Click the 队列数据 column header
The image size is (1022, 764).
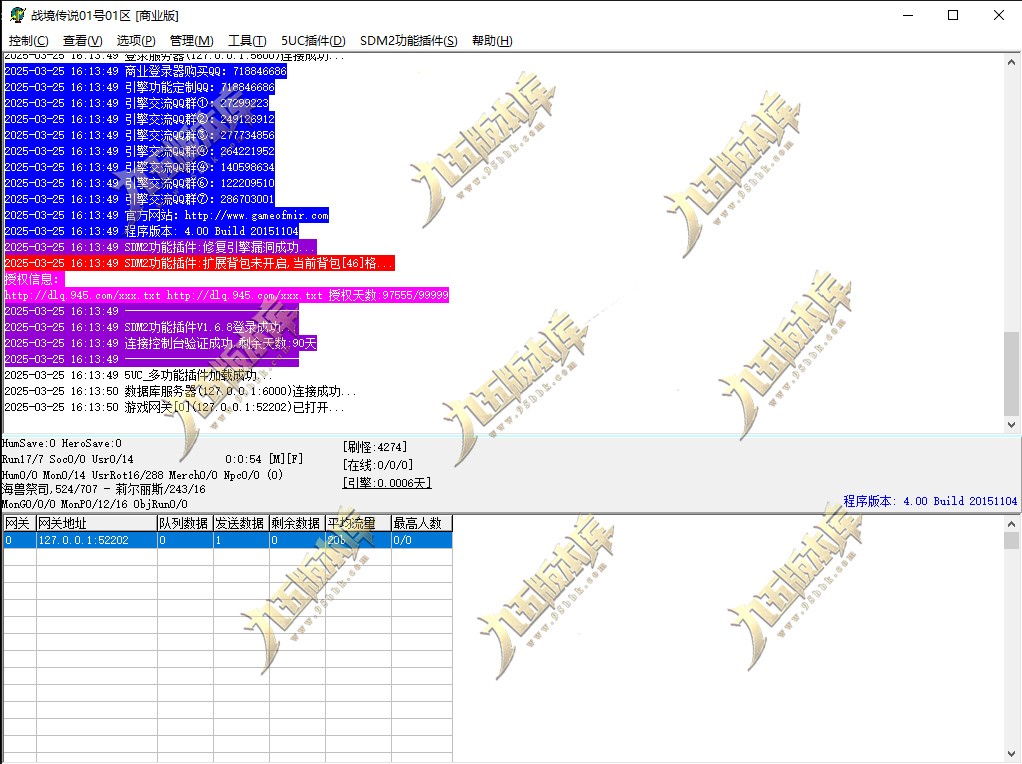point(185,523)
